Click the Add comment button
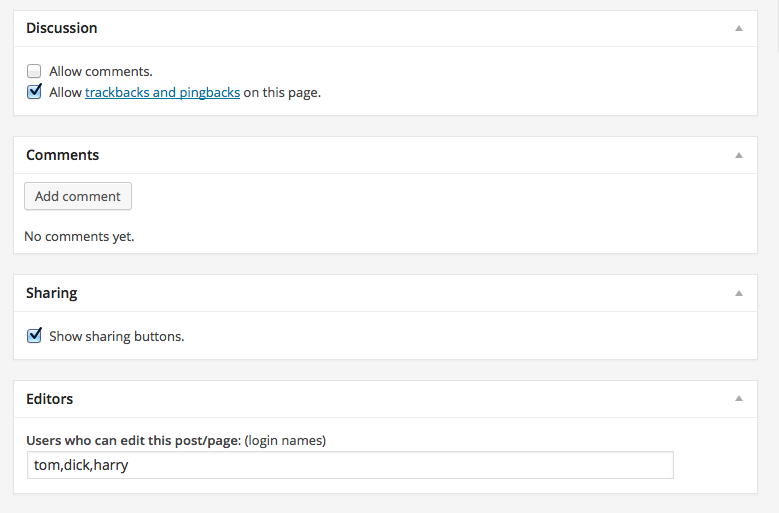779x513 pixels. tap(78, 196)
